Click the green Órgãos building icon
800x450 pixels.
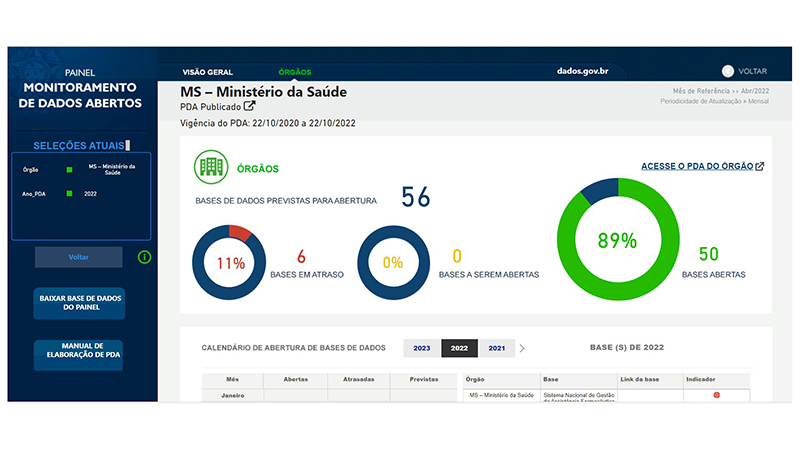coord(210,167)
